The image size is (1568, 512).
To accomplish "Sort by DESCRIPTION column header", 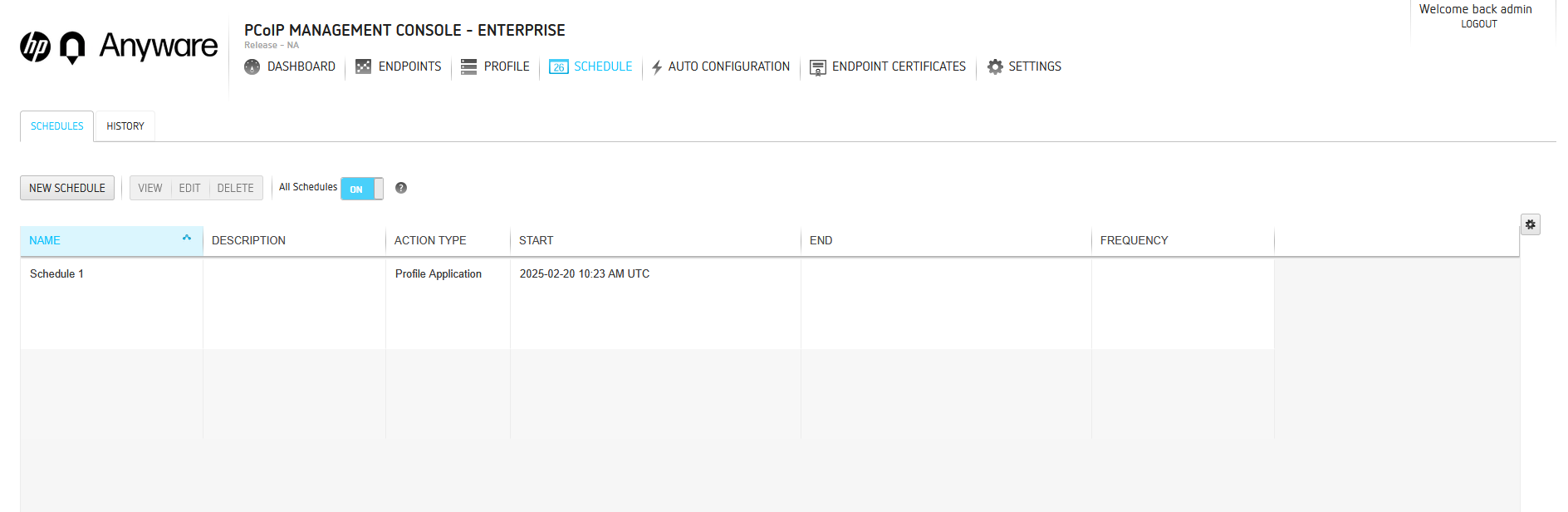I will (x=294, y=240).
